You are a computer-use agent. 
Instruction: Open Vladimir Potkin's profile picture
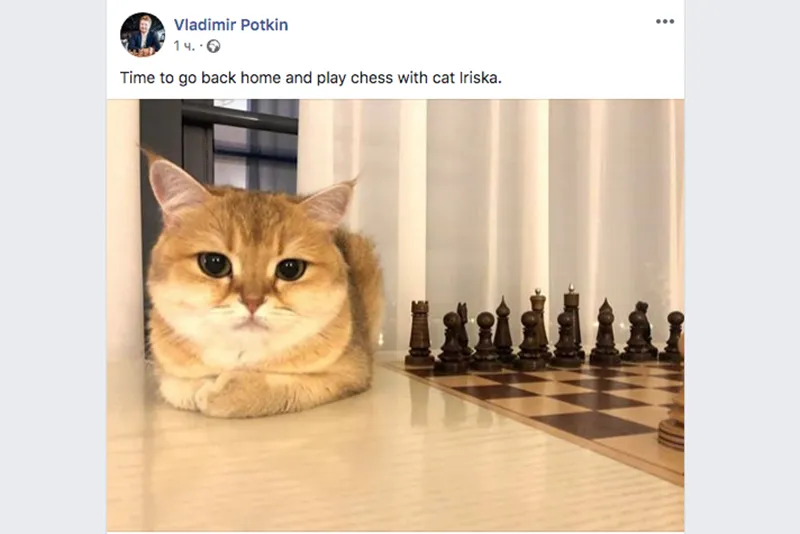[142, 35]
